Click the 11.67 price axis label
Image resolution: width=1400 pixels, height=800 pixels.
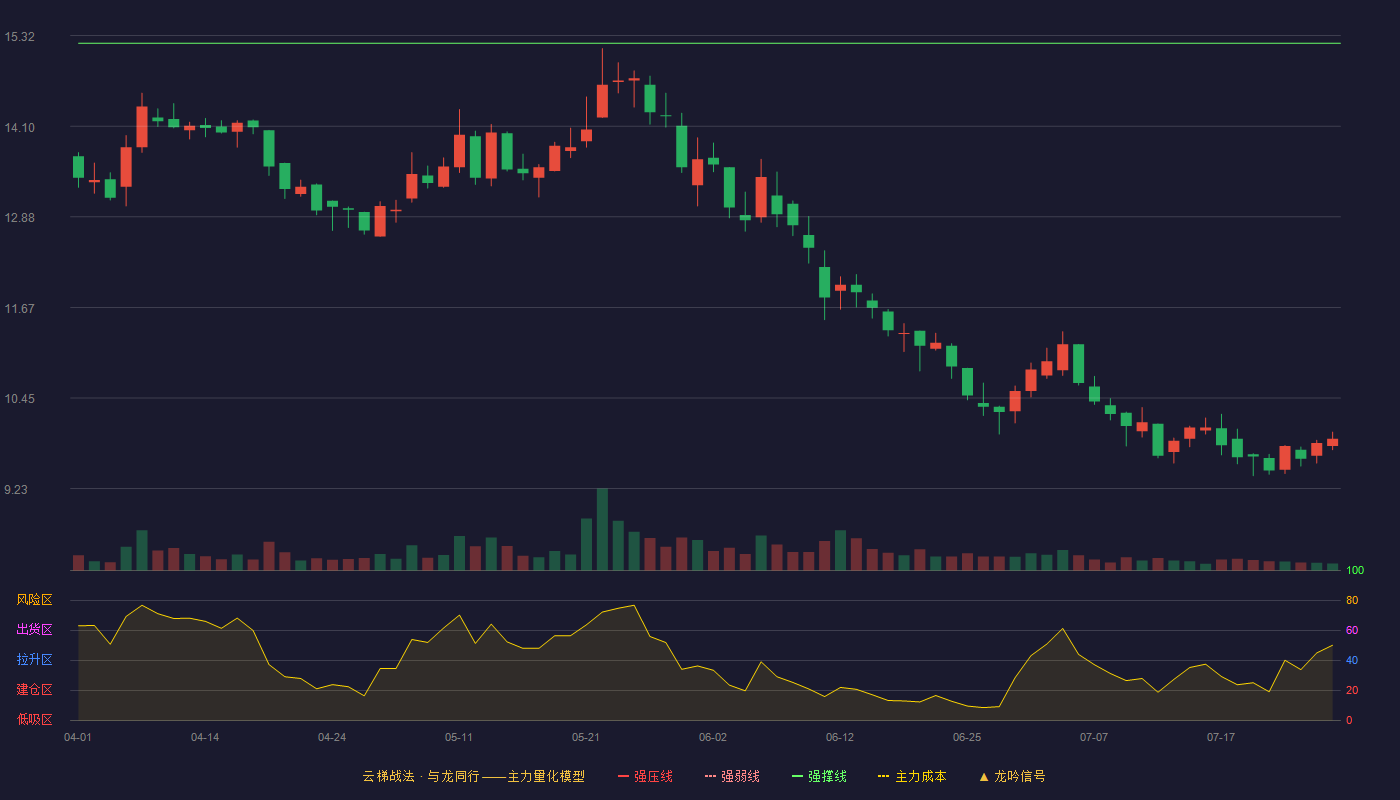point(19,308)
